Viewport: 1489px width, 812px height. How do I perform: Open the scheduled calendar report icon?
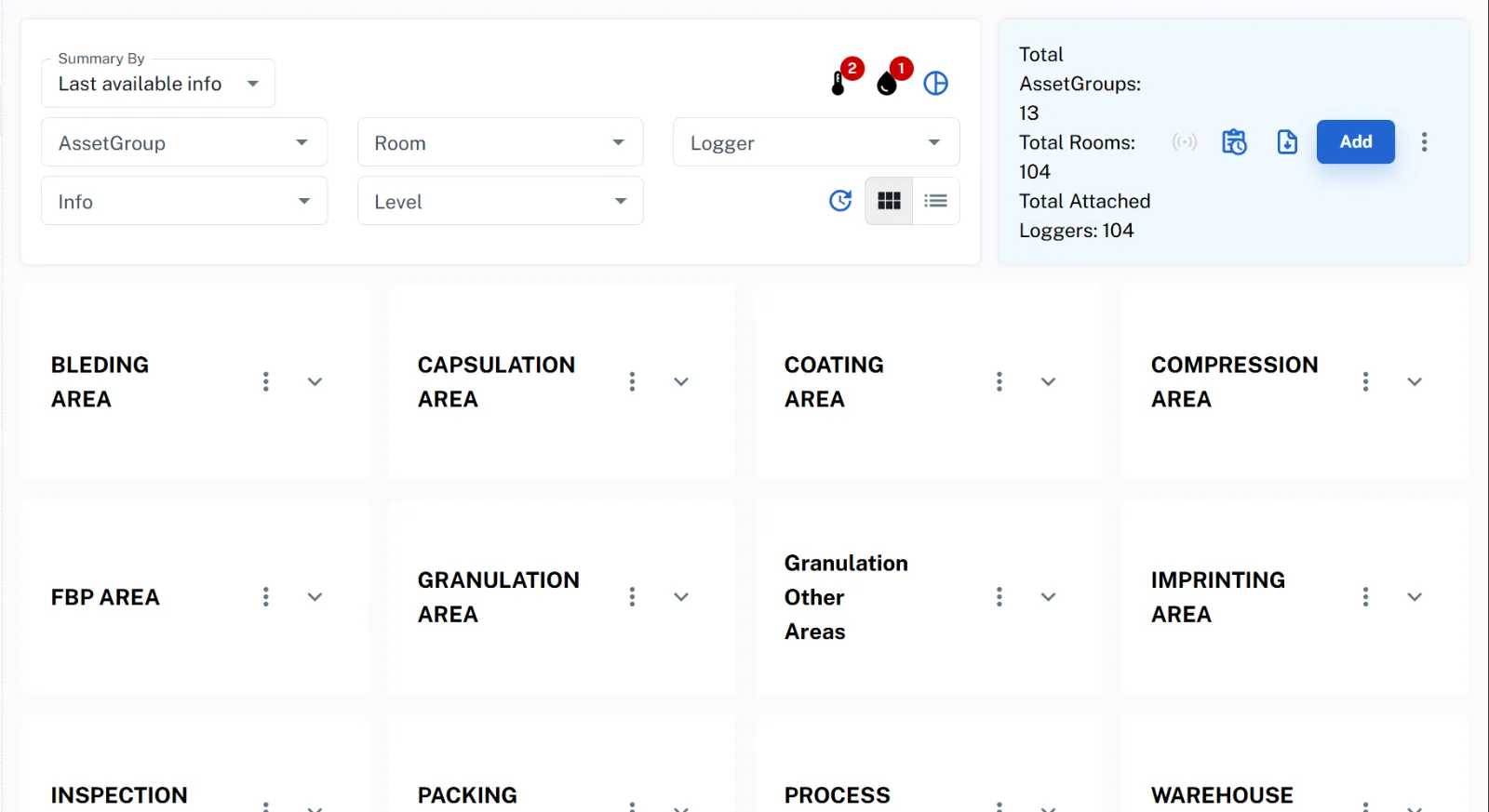[1234, 142]
